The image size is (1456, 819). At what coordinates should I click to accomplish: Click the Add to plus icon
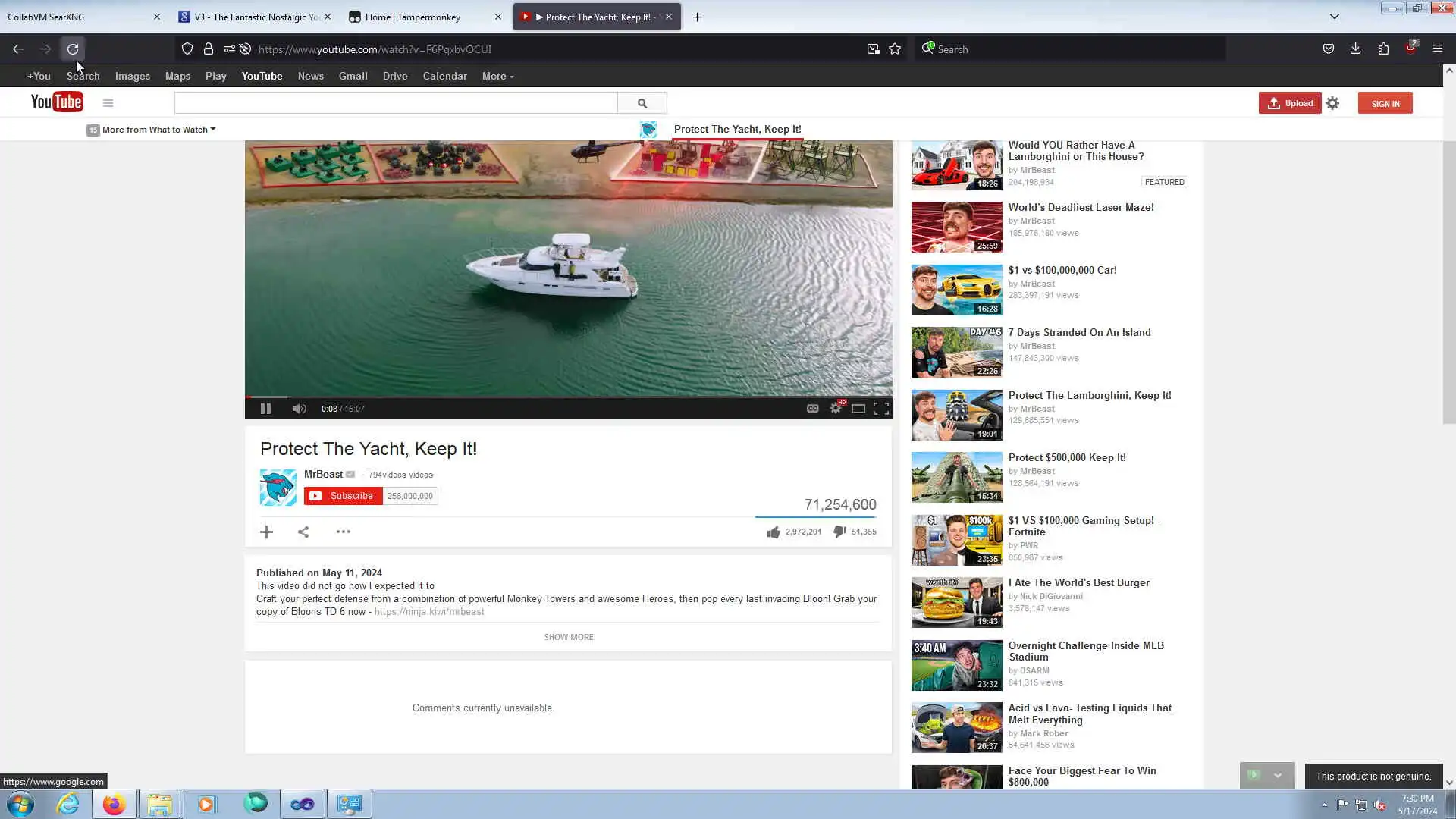(x=266, y=532)
